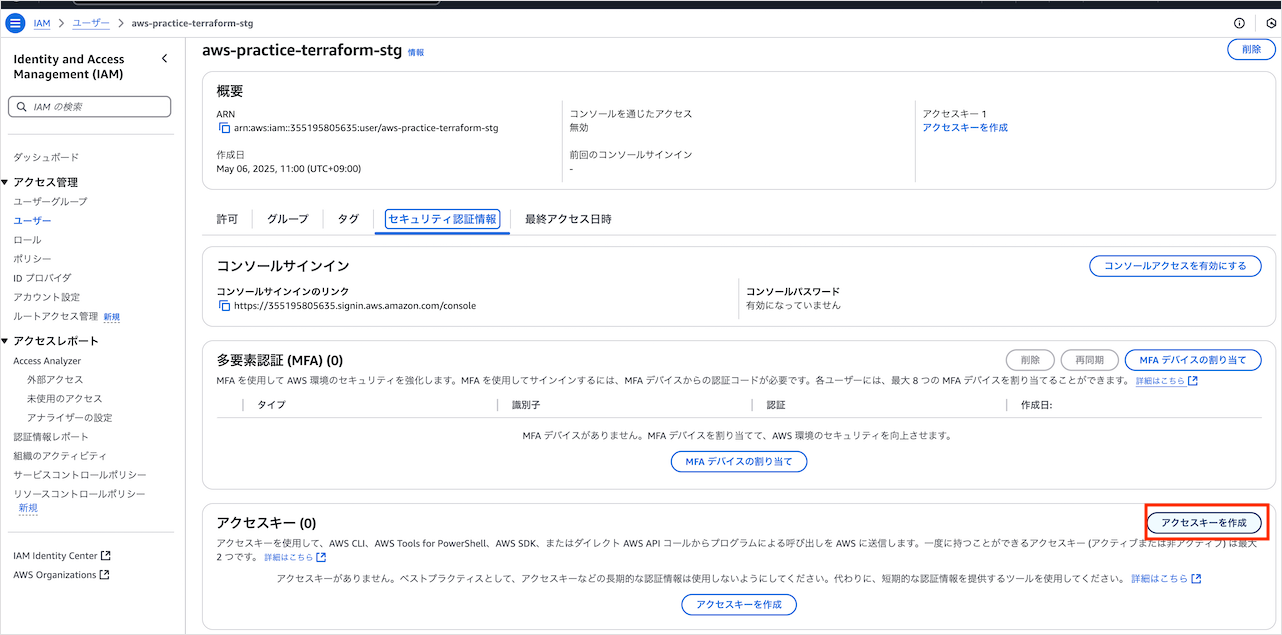Switch to the 最終アクセス日時 tab
Screen dimensions: 1282x635
[x=568, y=219]
